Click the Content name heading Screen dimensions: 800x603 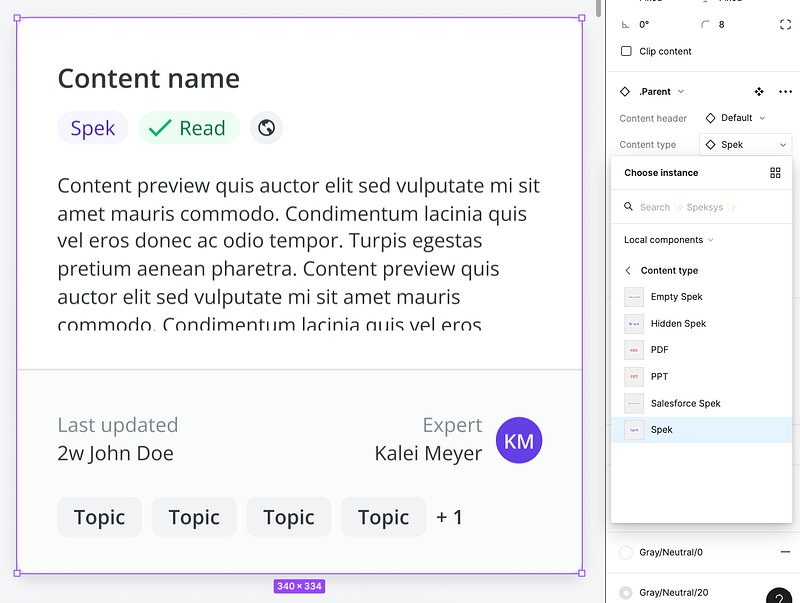click(148, 79)
